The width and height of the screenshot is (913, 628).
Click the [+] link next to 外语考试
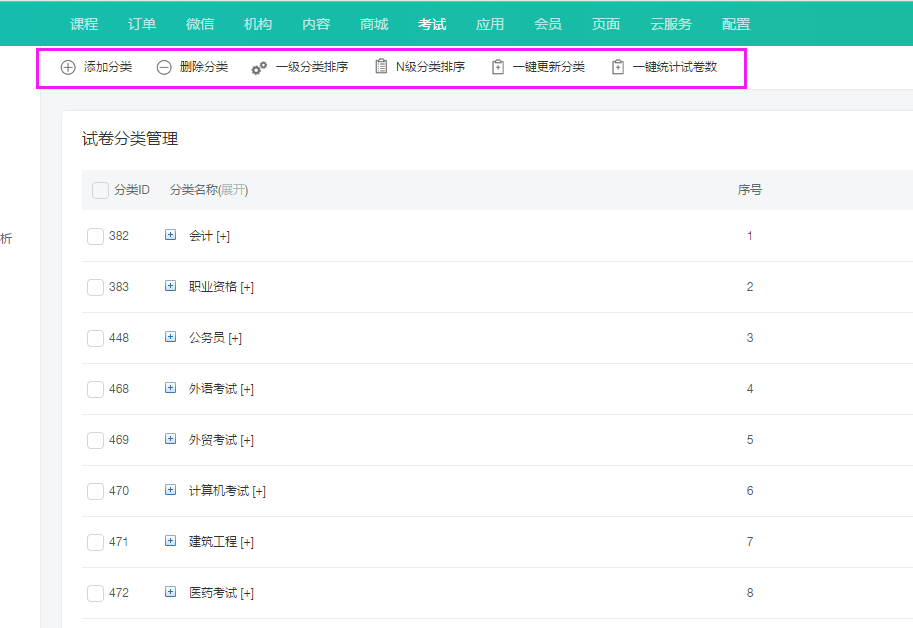pos(247,389)
